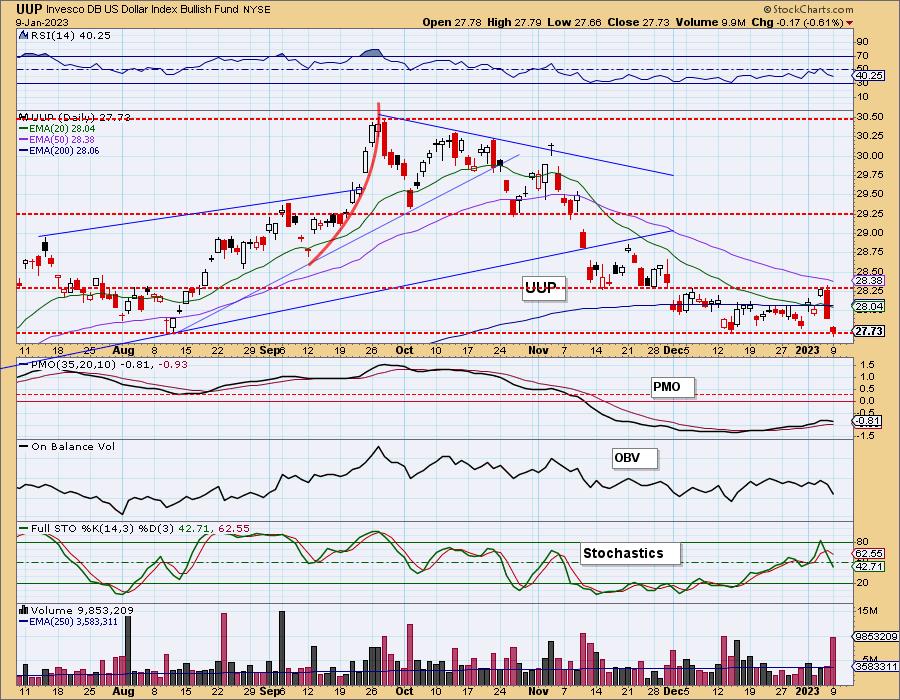
Task: Click the UUP ticker symbol in the title
Action: (x=29, y=9)
